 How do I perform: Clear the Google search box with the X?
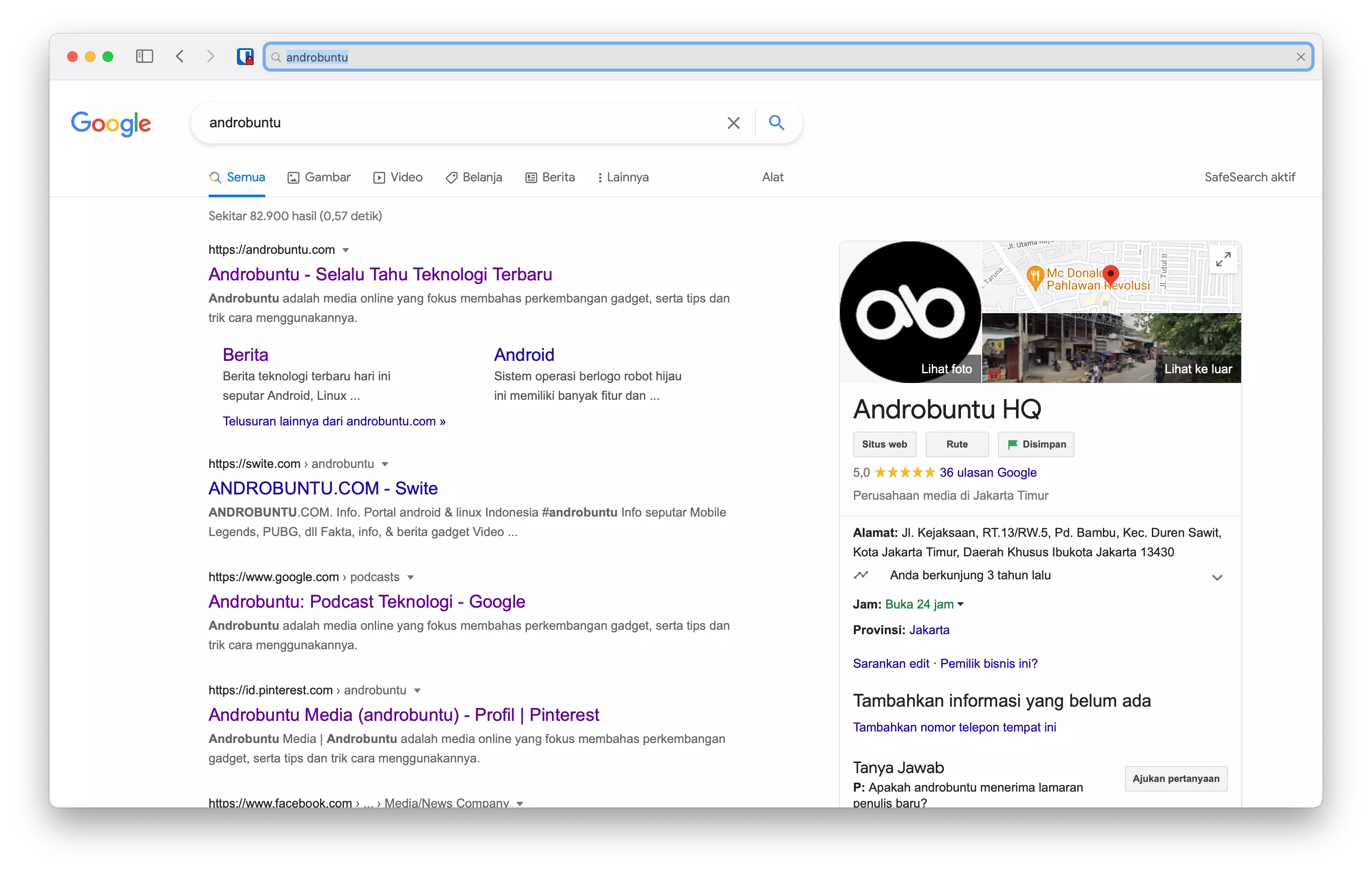(733, 123)
